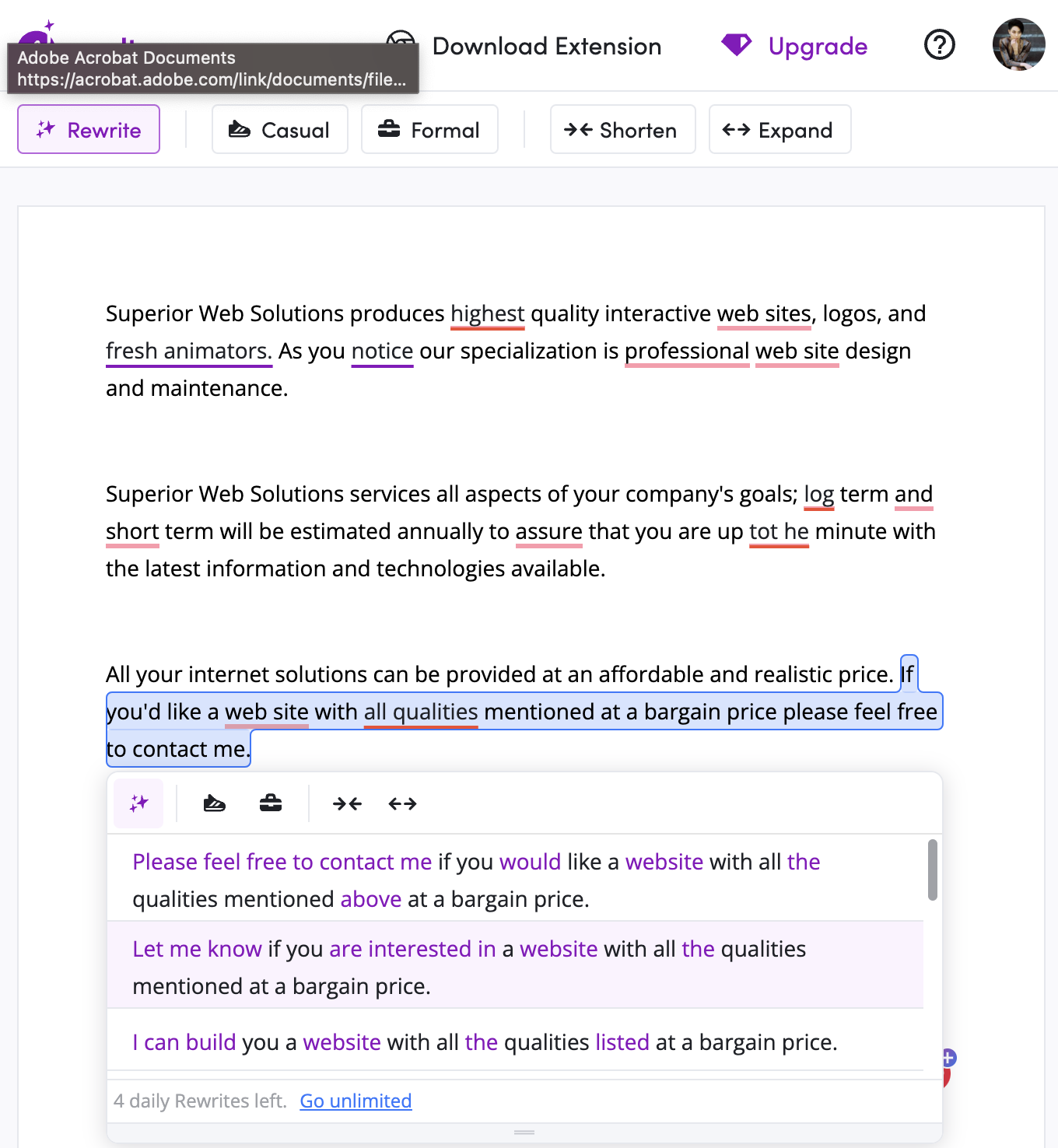Click the underlined word 'professional'

click(x=687, y=351)
